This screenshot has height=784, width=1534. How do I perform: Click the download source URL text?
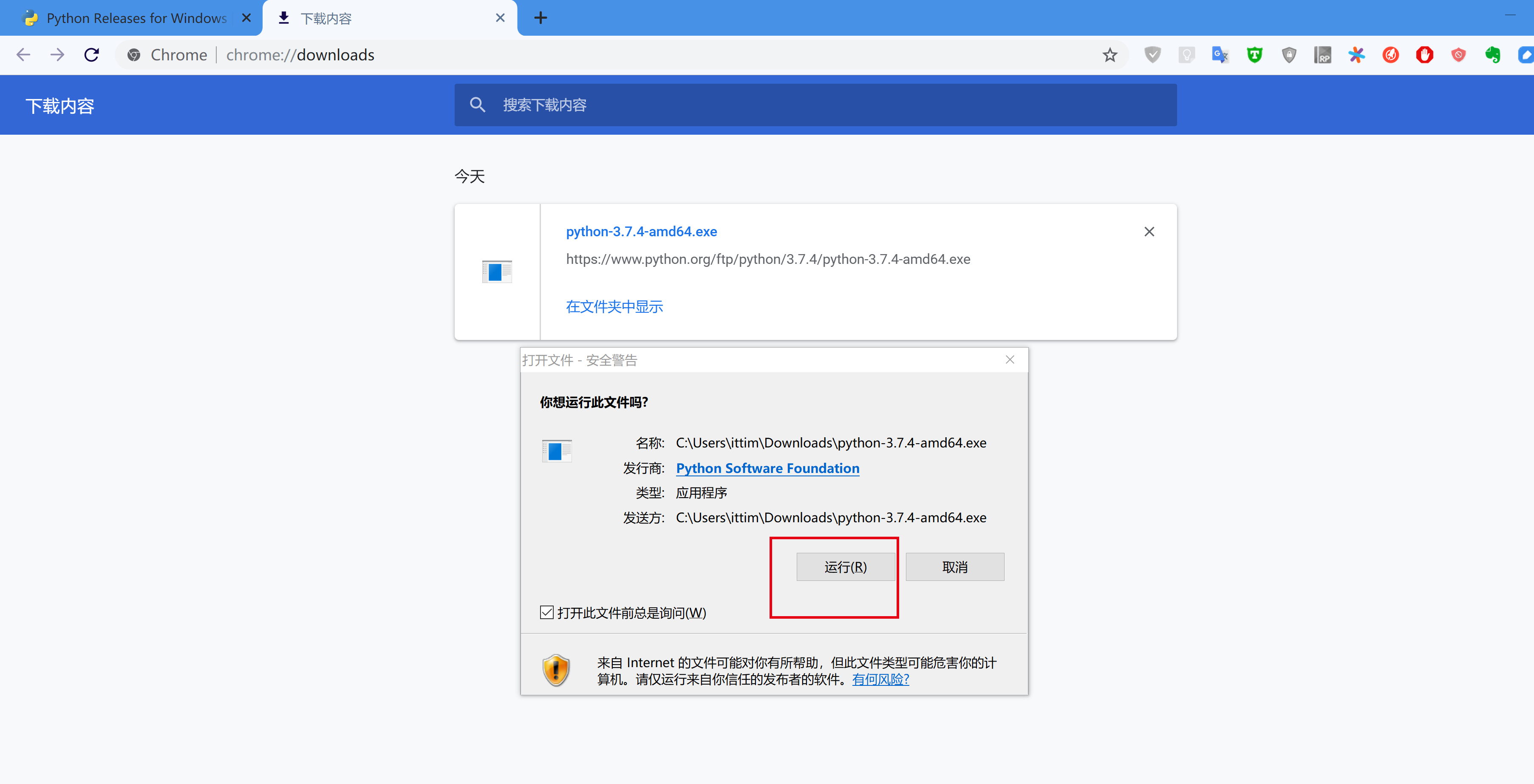coord(768,260)
